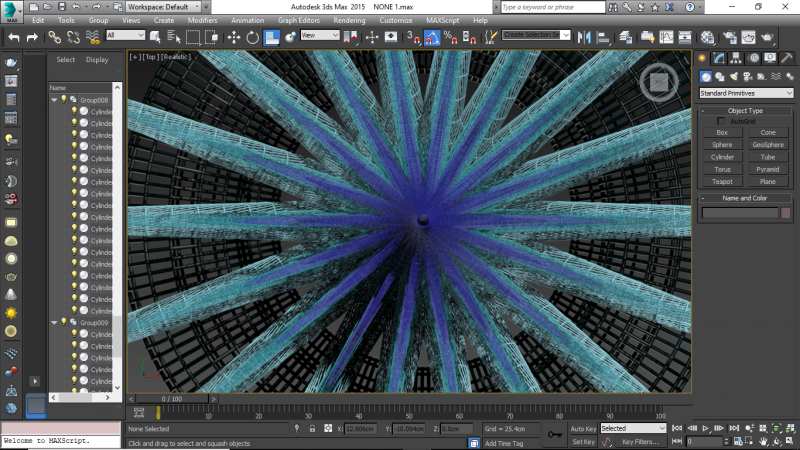The width and height of the screenshot is (800, 450).
Task: Click the Key Filters button
Action: pos(640,442)
